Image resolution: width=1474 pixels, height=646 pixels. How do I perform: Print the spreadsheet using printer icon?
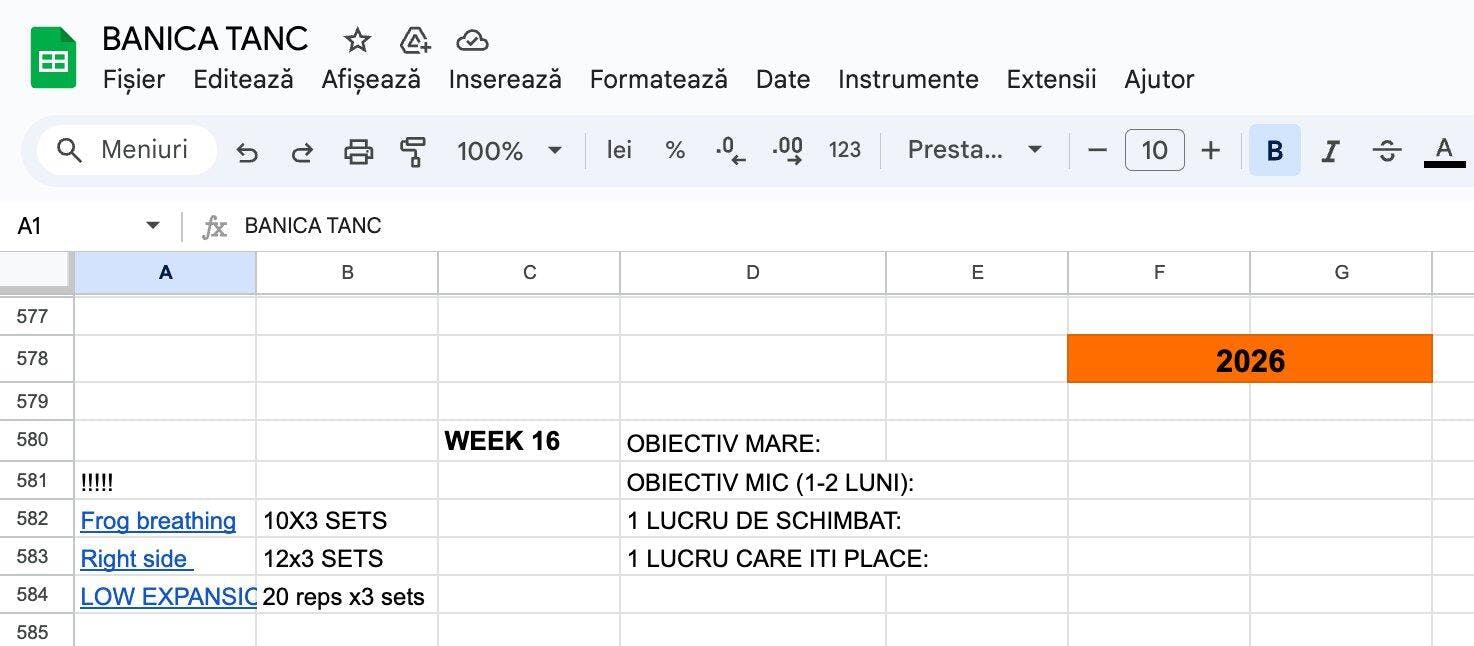tap(358, 151)
